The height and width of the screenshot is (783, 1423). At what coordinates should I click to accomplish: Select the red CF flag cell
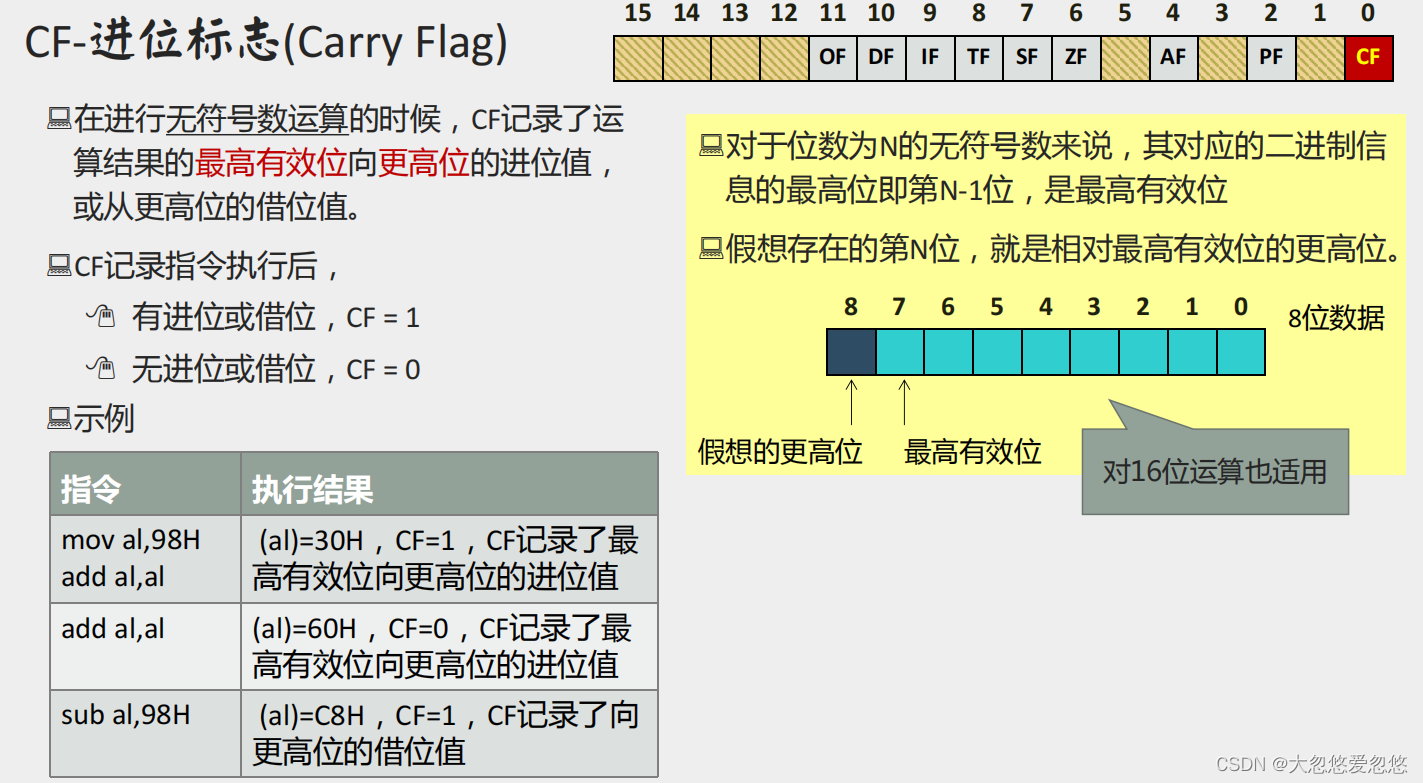[x=1368, y=57]
